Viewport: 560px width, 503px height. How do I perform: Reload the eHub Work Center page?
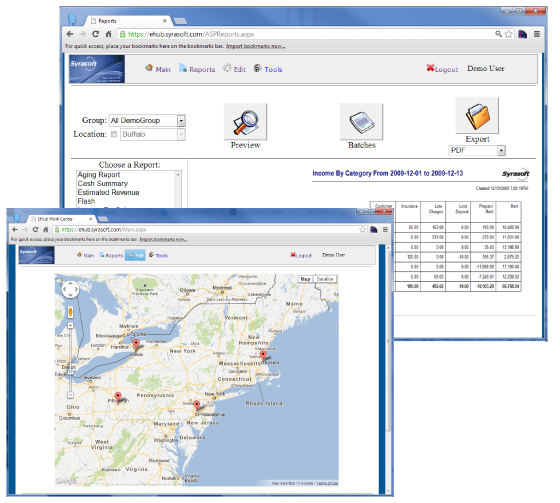pyautogui.click(x=35, y=229)
